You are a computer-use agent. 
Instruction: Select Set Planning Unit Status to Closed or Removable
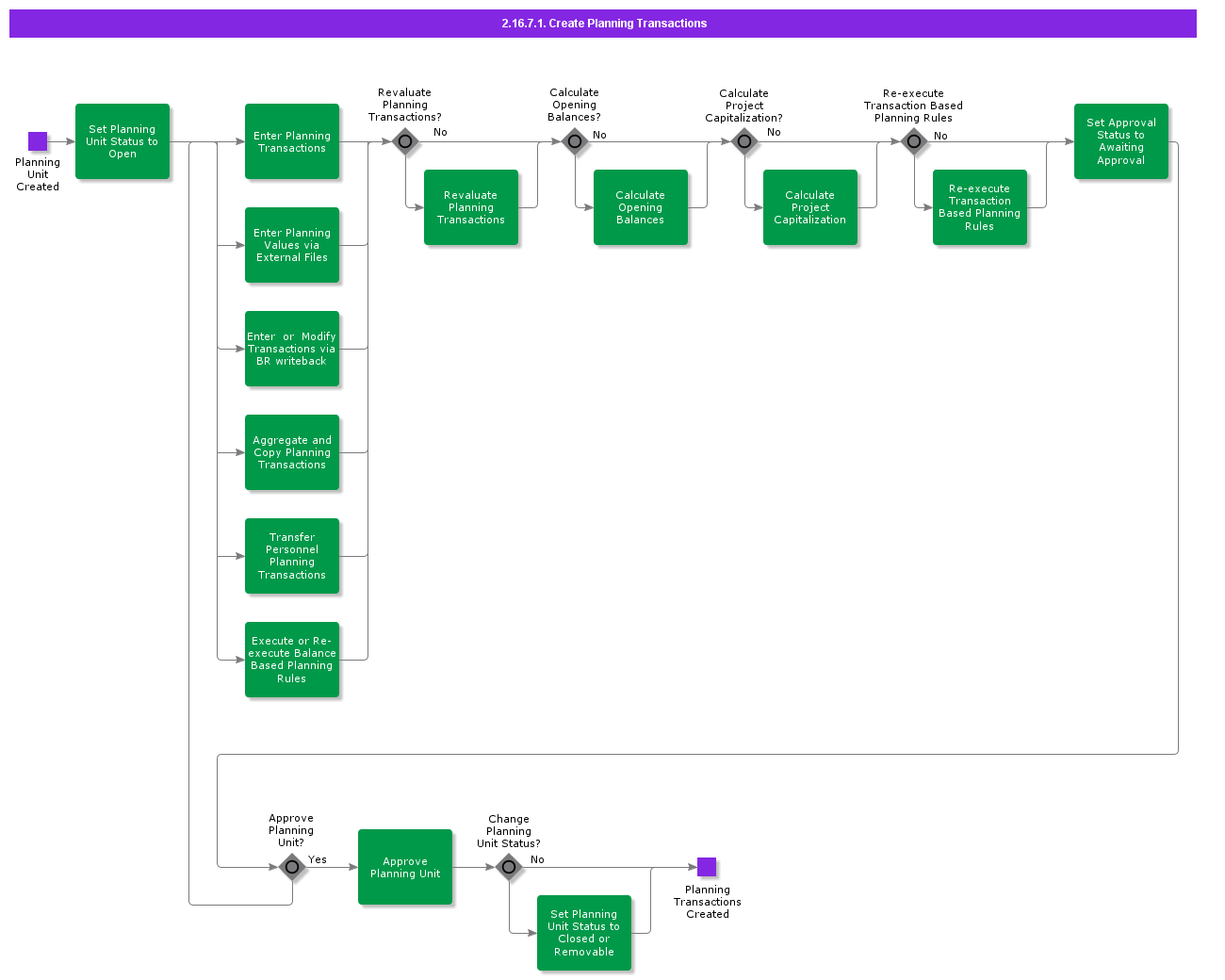point(583,932)
